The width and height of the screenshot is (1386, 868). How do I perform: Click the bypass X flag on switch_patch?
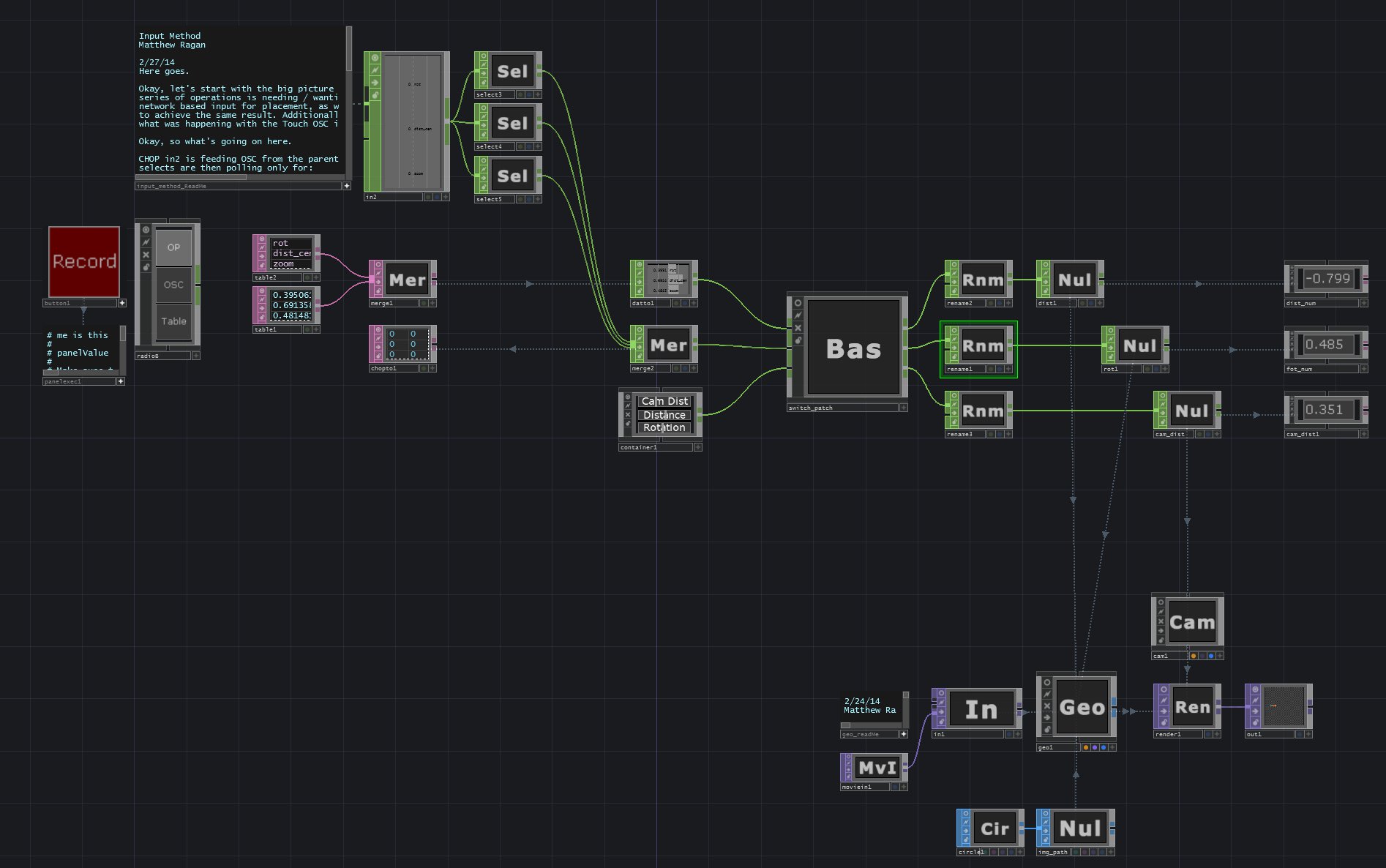798,328
